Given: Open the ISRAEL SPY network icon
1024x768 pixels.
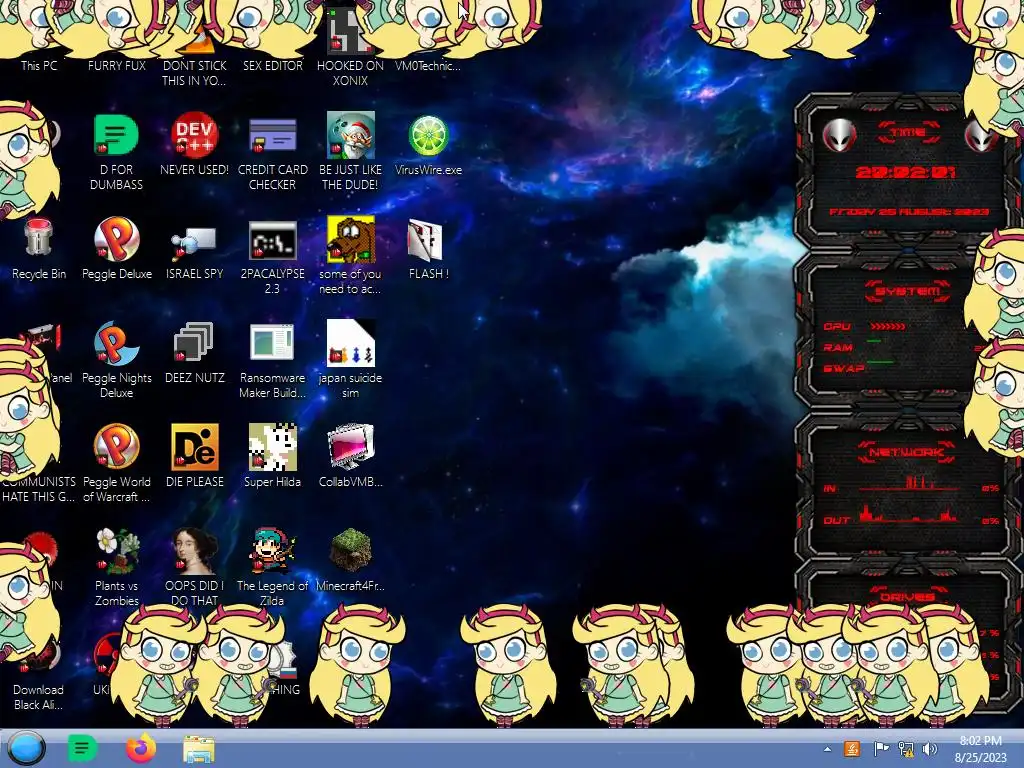Looking at the screenshot, I should click(x=194, y=243).
